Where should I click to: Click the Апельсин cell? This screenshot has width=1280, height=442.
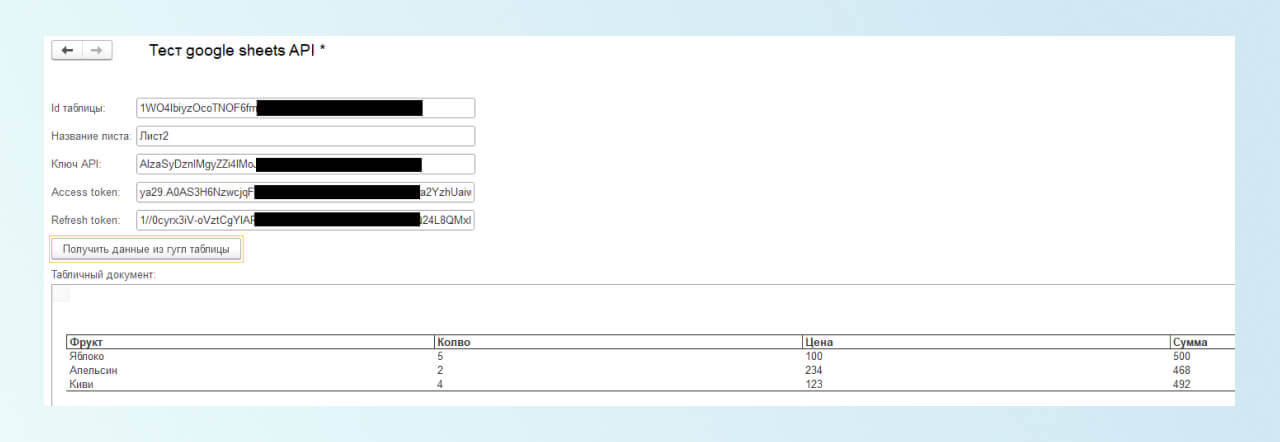click(250, 370)
